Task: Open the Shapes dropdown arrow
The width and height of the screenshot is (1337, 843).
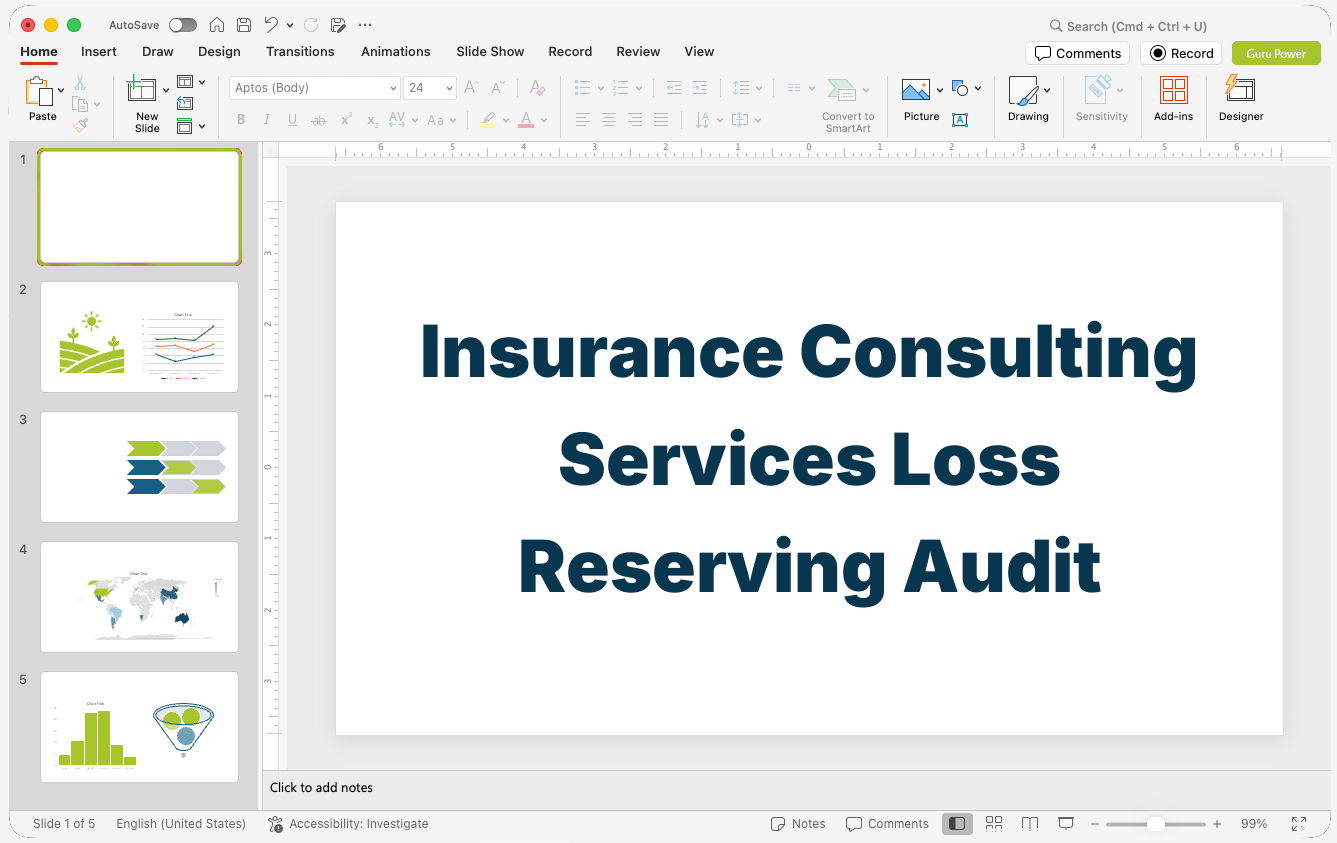Action: [x=978, y=88]
